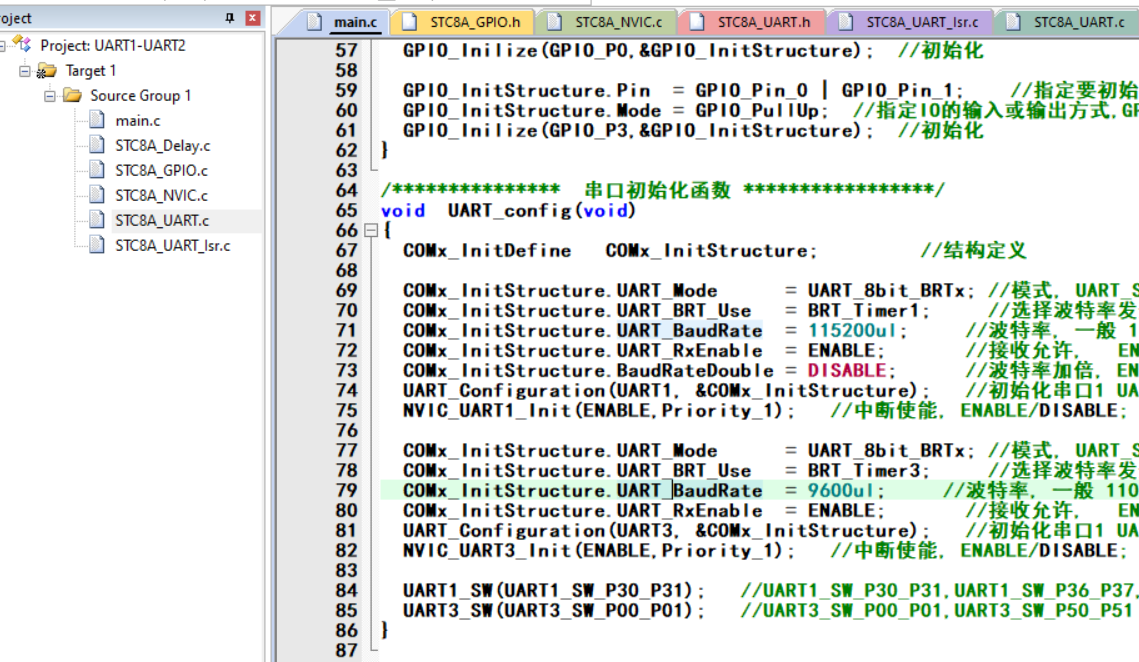Select the Source Group 1 folder
Viewport: 1139px width, 662px height.
coord(140,95)
